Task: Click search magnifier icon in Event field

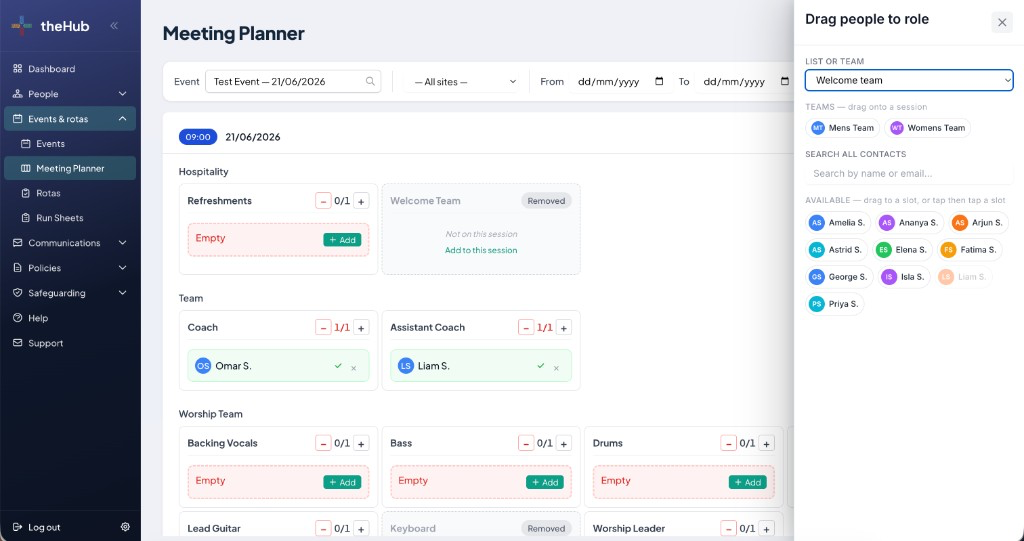Action: pyautogui.click(x=370, y=82)
